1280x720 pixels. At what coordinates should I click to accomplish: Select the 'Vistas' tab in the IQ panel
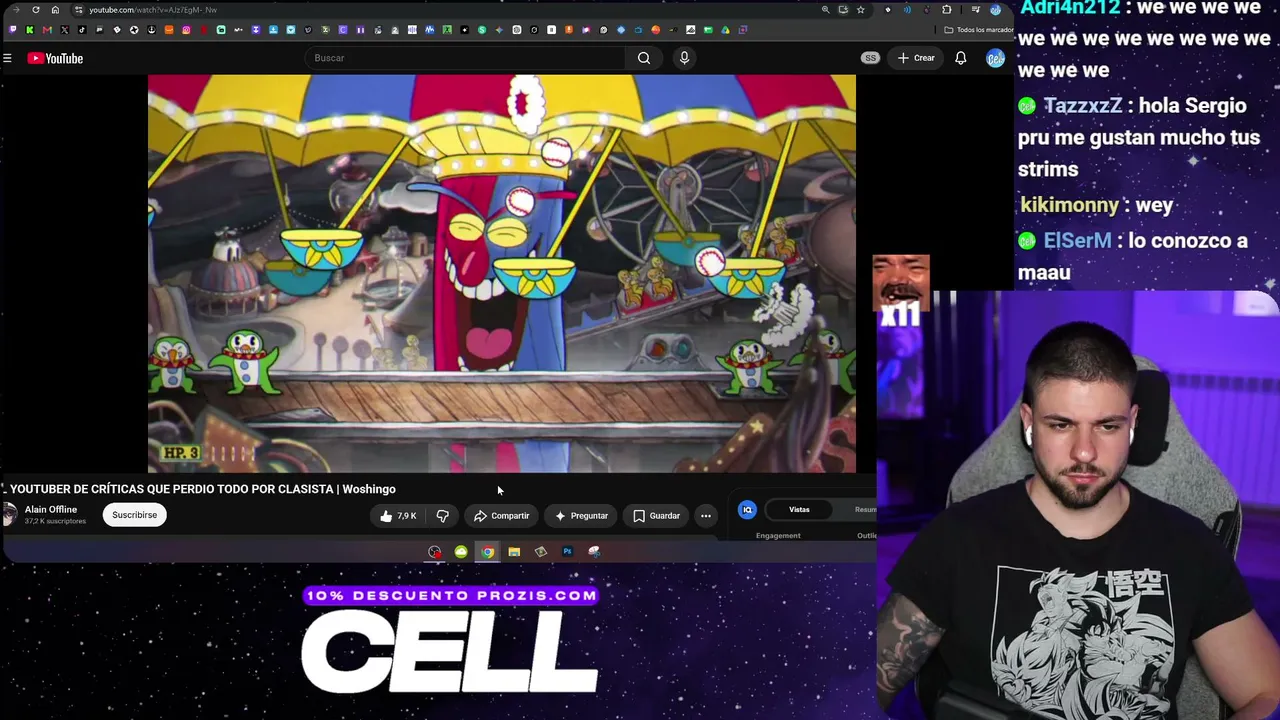point(799,510)
